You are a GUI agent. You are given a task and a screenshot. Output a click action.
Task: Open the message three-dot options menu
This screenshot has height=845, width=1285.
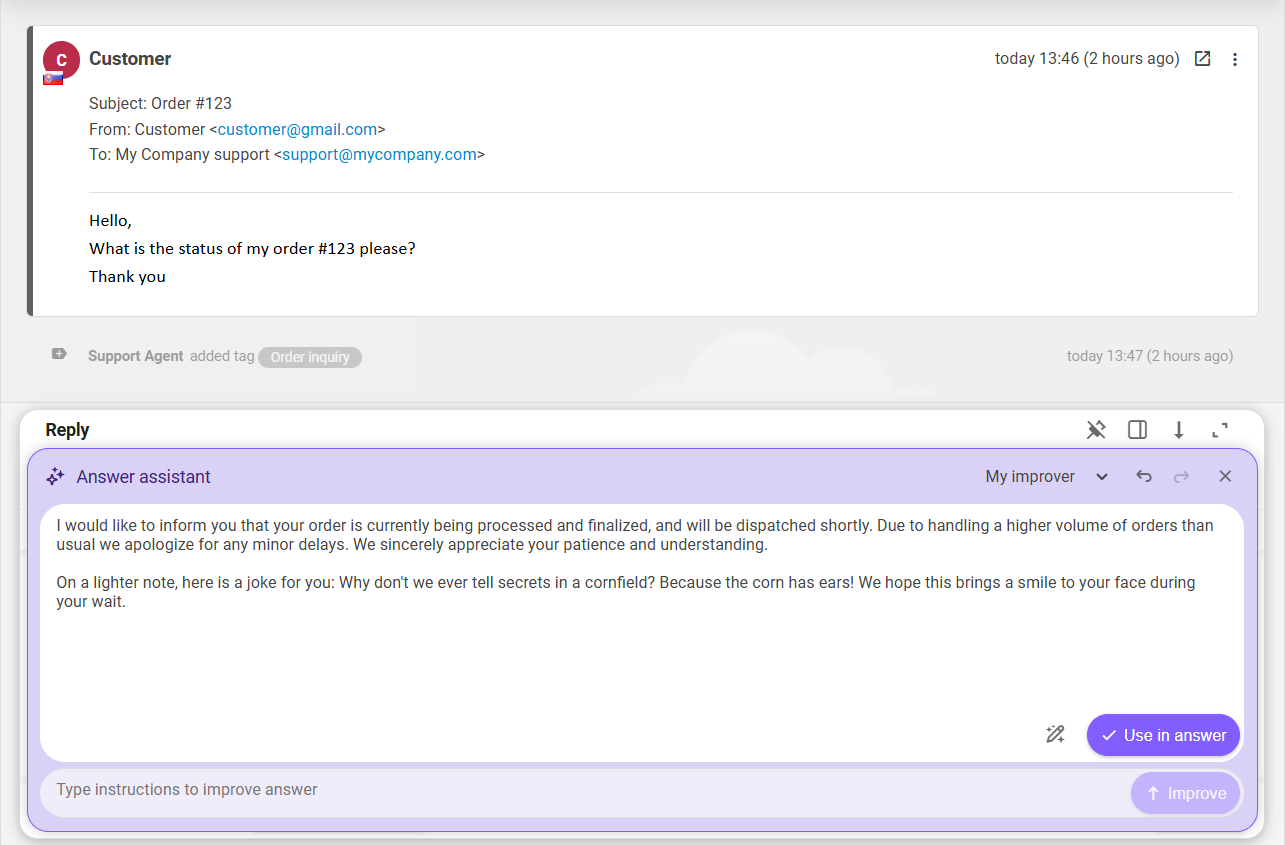coord(1235,59)
